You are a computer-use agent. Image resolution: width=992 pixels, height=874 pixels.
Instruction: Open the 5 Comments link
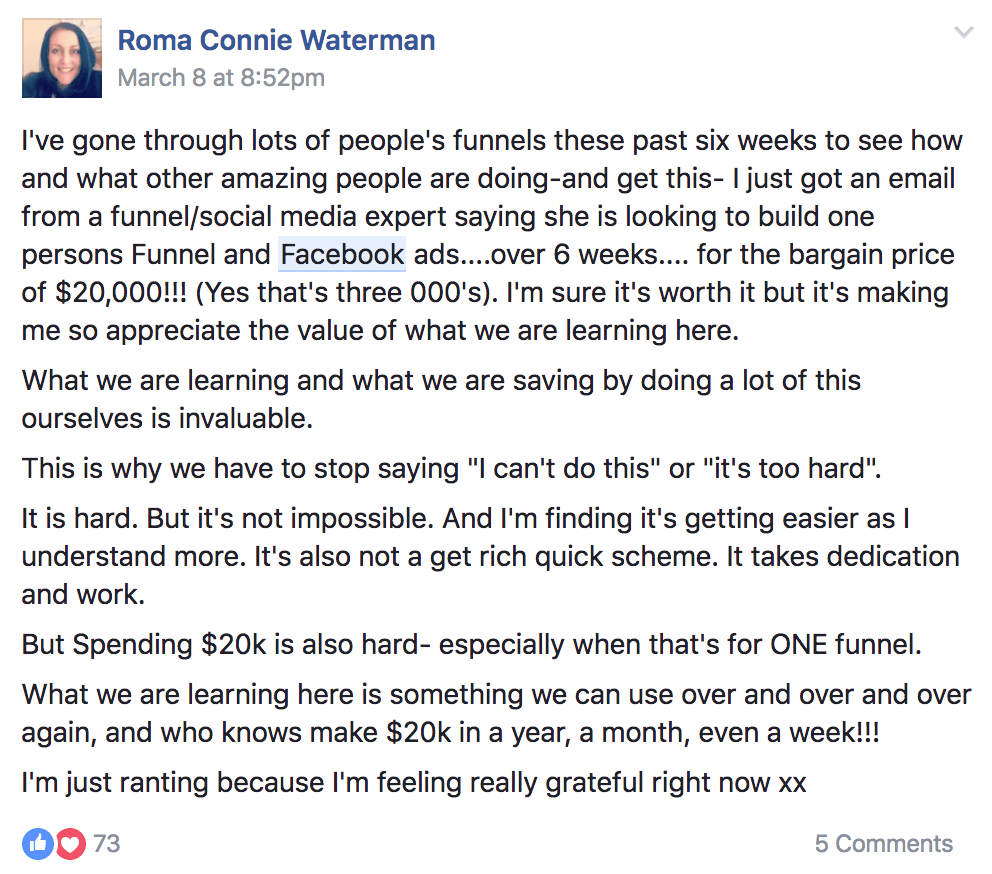(883, 844)
